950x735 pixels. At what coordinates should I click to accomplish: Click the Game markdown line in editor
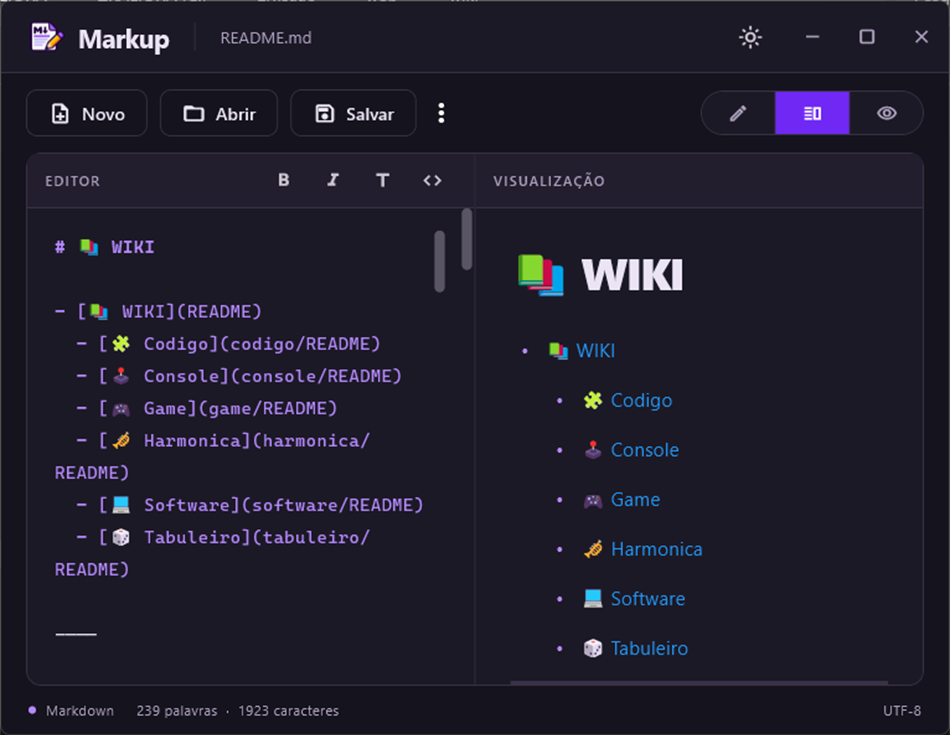pyautogui.click(x=207, y=408)
